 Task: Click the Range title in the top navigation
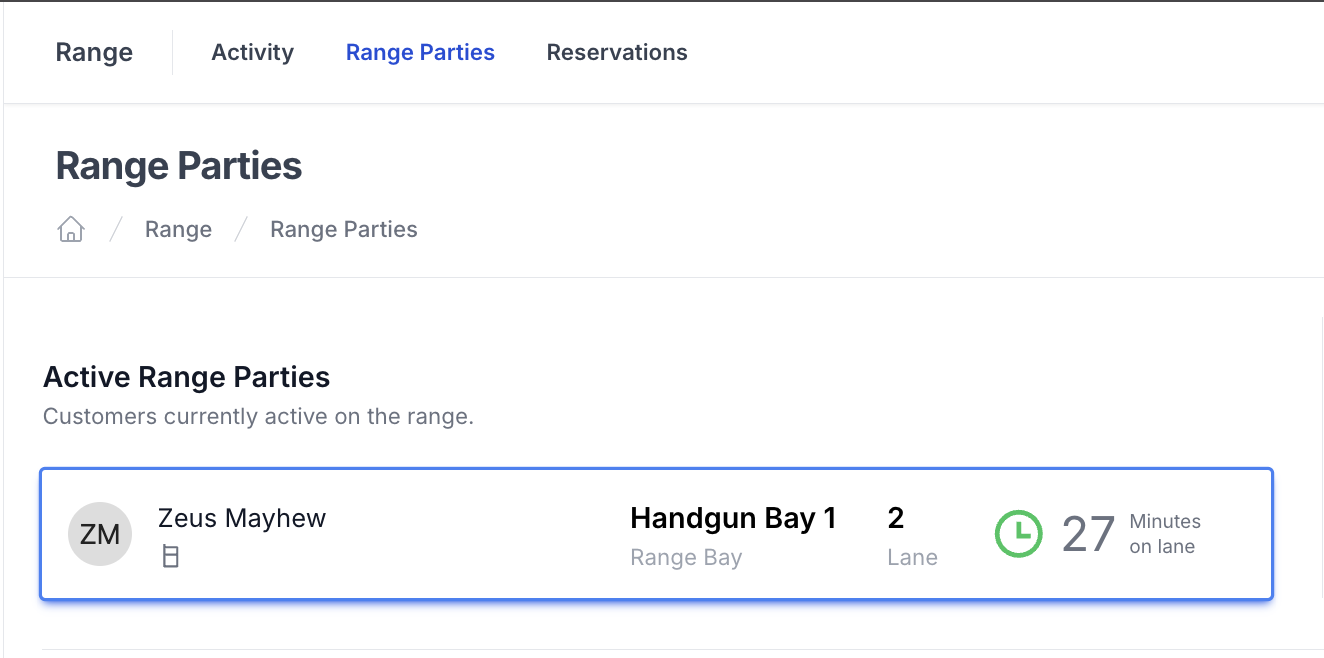point(94,52)
